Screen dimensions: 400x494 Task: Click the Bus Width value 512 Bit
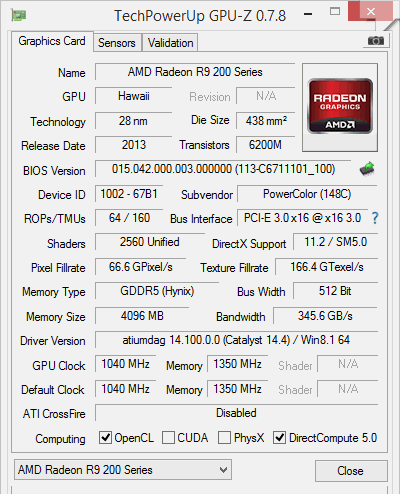pos(335,291)
